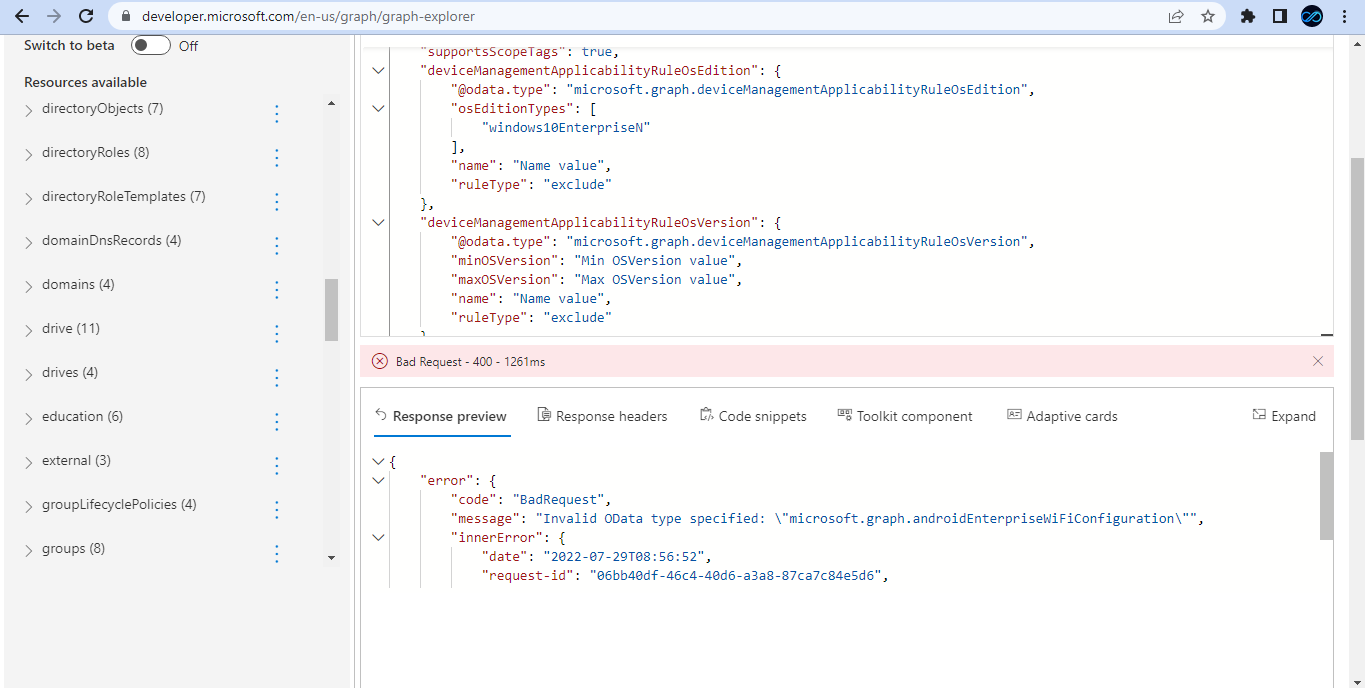Open the Toolkit component tab
Screen dimensions: 1365x688
tap(905, 416)
